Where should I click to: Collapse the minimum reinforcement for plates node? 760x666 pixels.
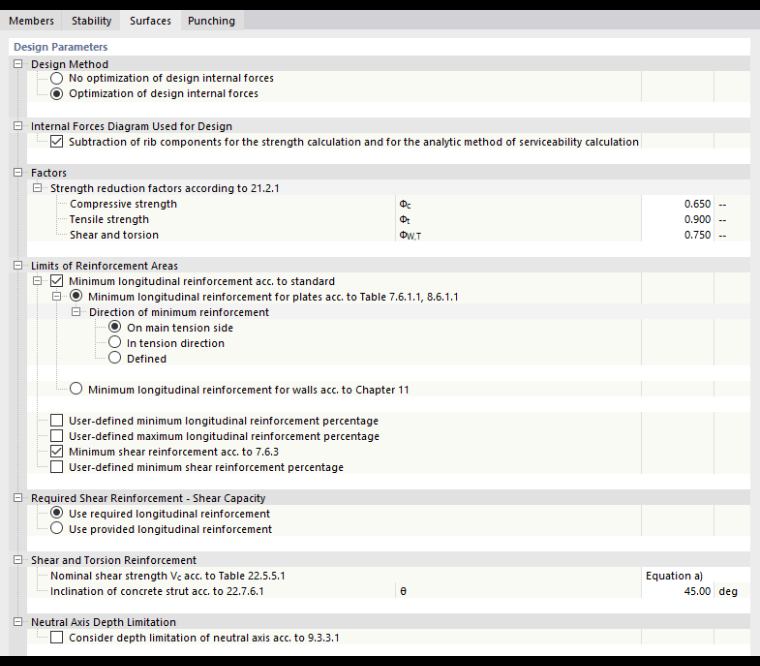57,297
